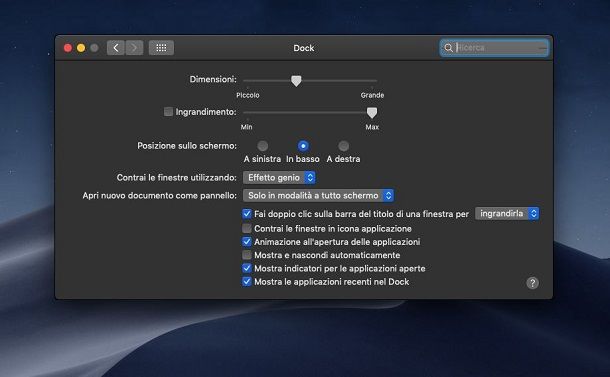610x377 pixels.
Task: Select the A destra radio button
Action: click(343, 146)
